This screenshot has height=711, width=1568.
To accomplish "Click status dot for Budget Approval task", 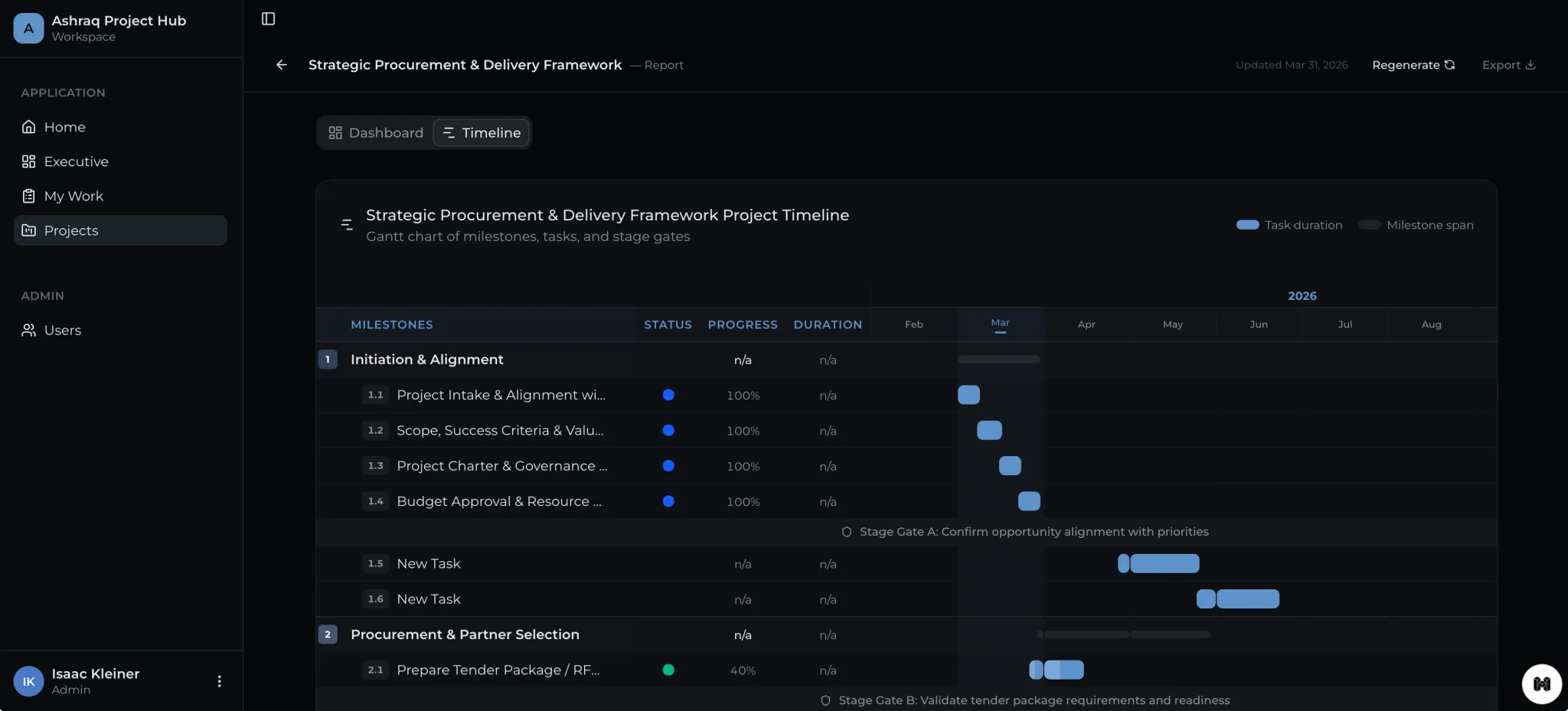I will 668,501.
